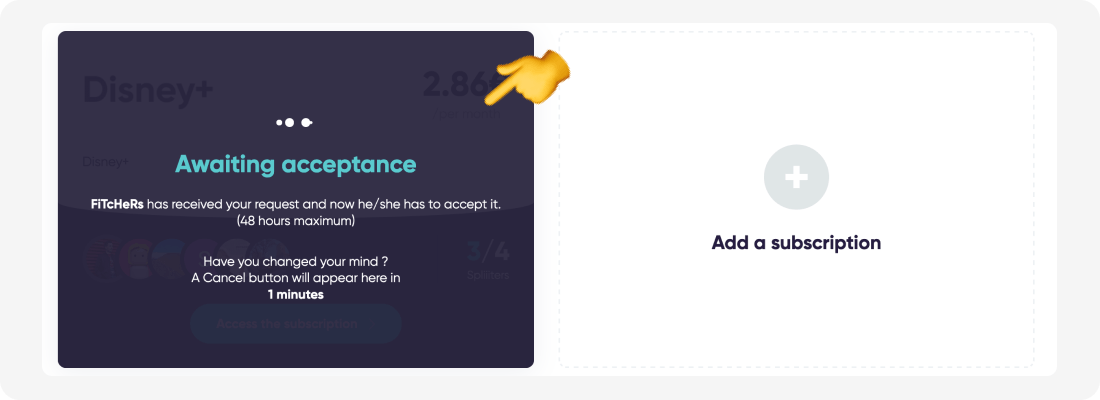Click the third blue splitter avatar
The width and height of the screenshot is (1100, 400).
coord(170,259)
